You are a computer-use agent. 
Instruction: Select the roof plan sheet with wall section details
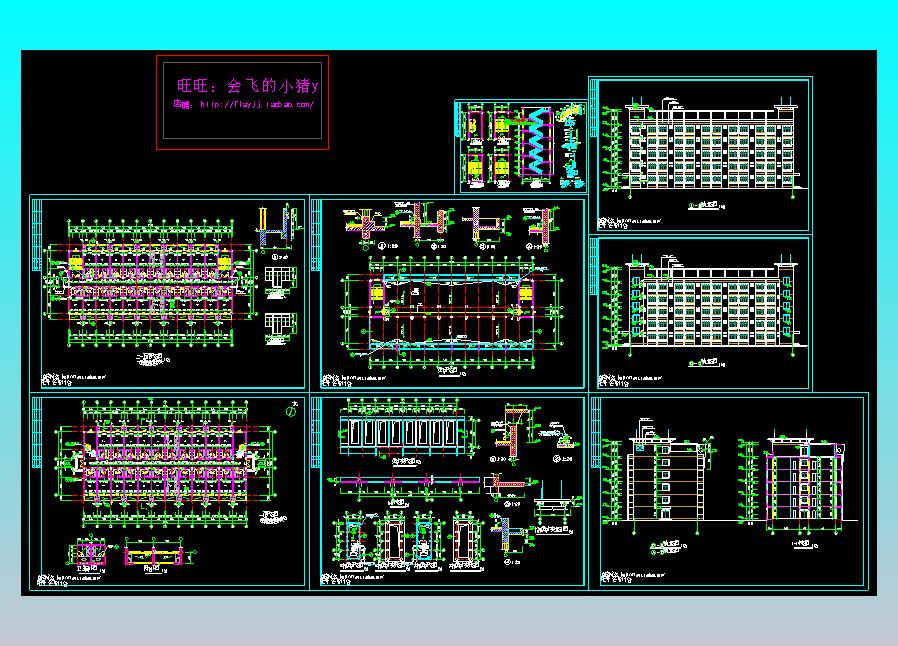coord(448,293)
